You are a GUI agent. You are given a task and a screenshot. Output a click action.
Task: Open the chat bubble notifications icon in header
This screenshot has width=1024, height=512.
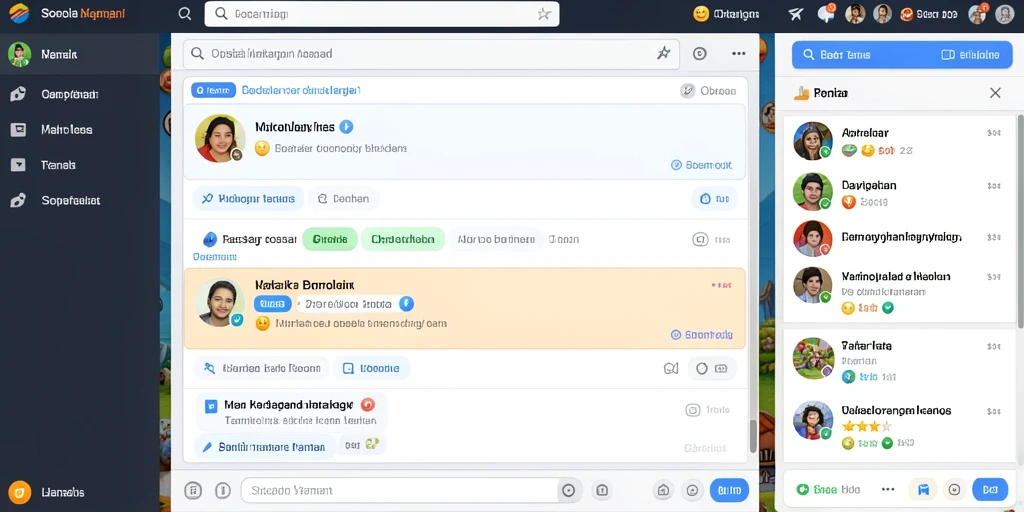(826, 13)
